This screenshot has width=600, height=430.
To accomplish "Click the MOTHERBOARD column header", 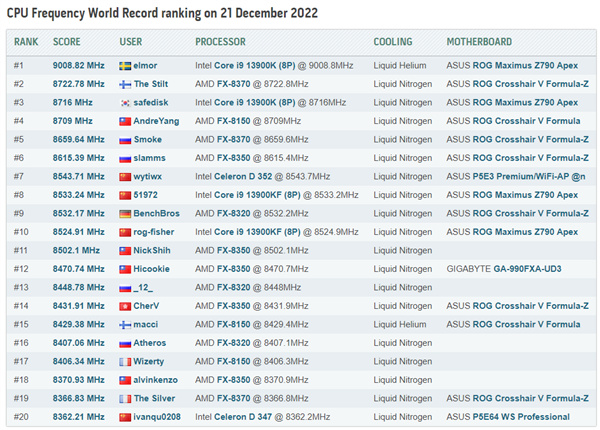I will tap(479, 42).
